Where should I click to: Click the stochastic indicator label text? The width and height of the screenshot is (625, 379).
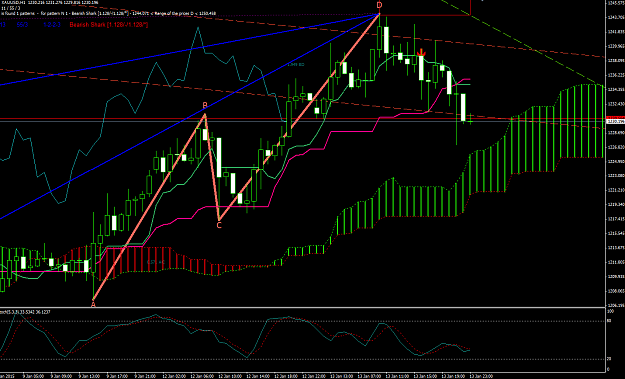pos(26,312)
